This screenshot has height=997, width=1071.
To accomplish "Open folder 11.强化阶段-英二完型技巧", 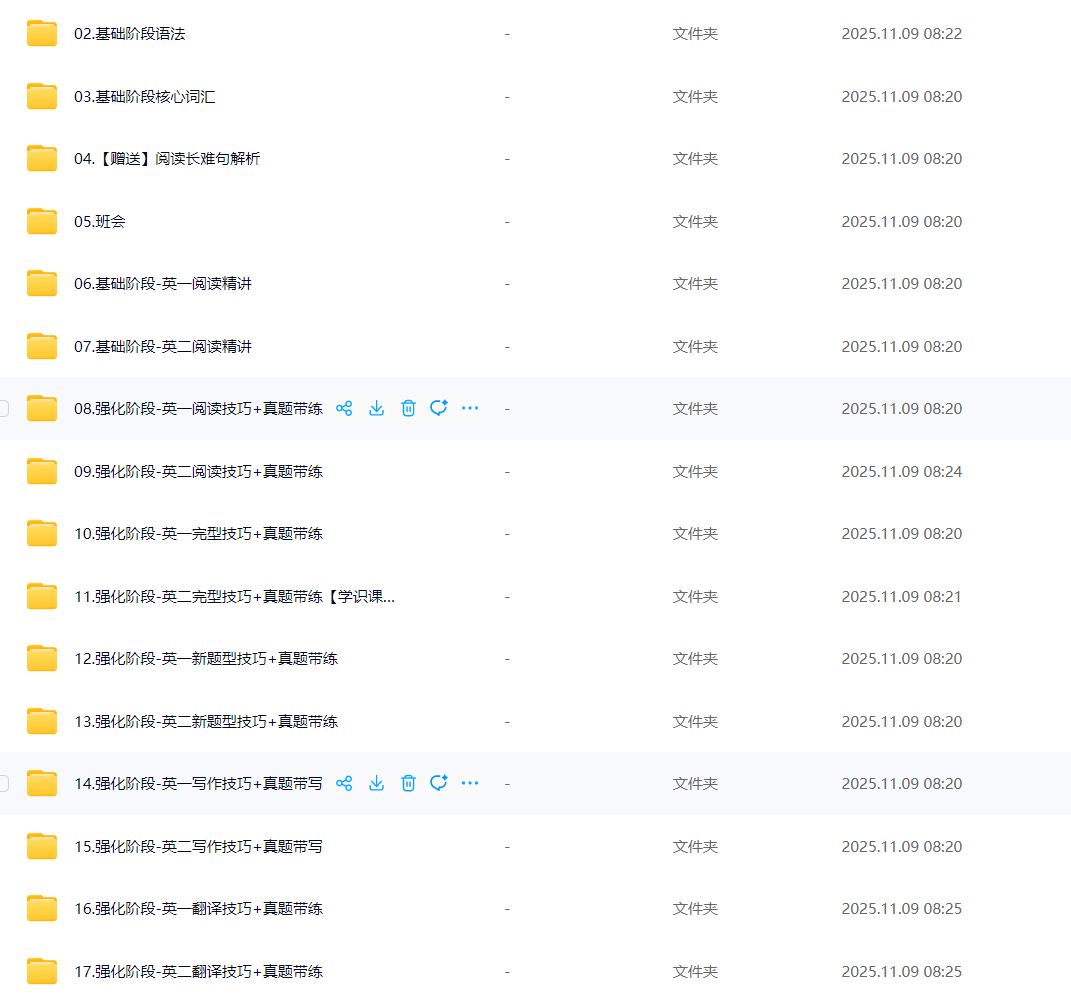I will point(234,597).
